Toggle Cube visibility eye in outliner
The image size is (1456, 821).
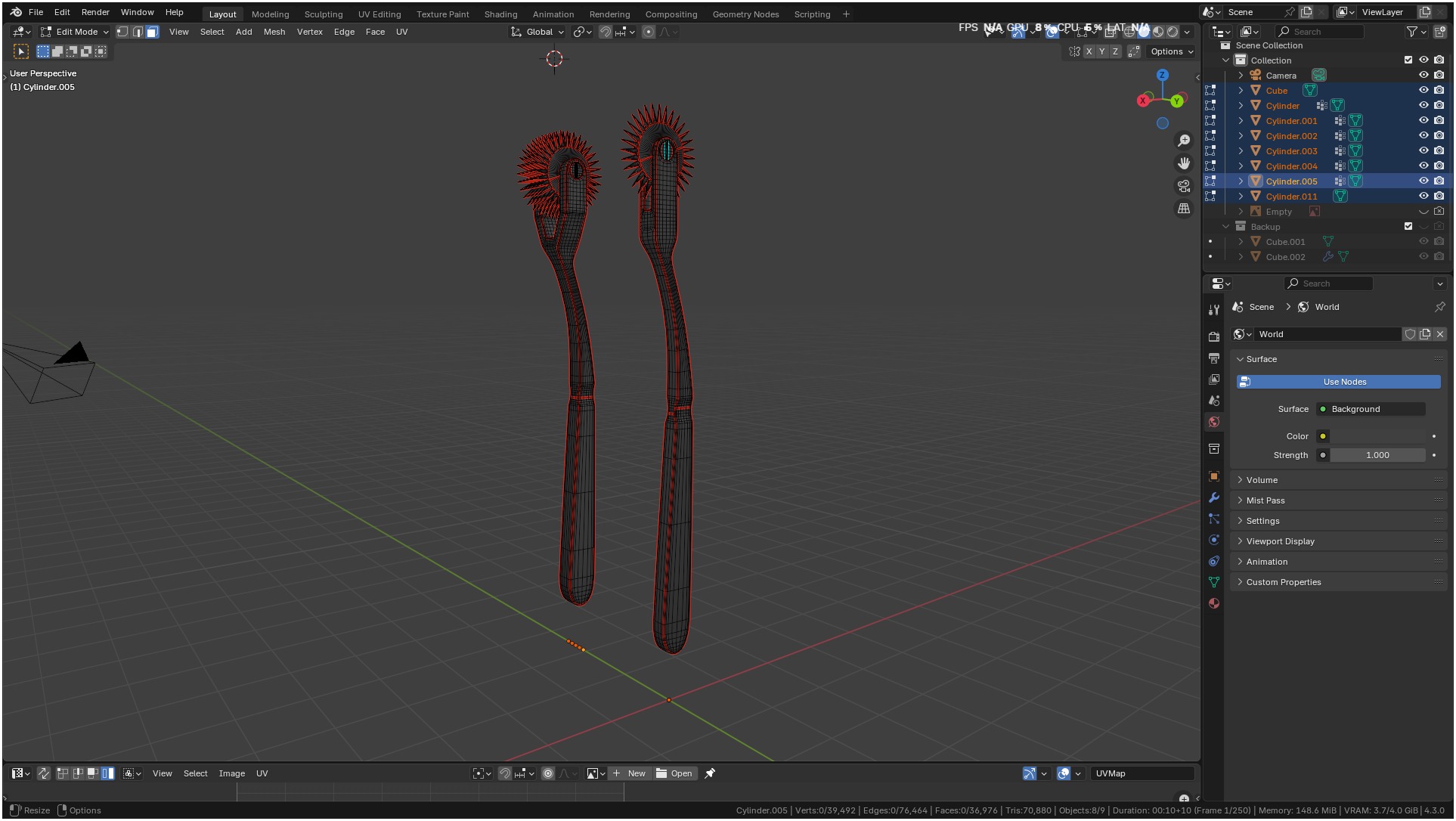(1423, 90)
